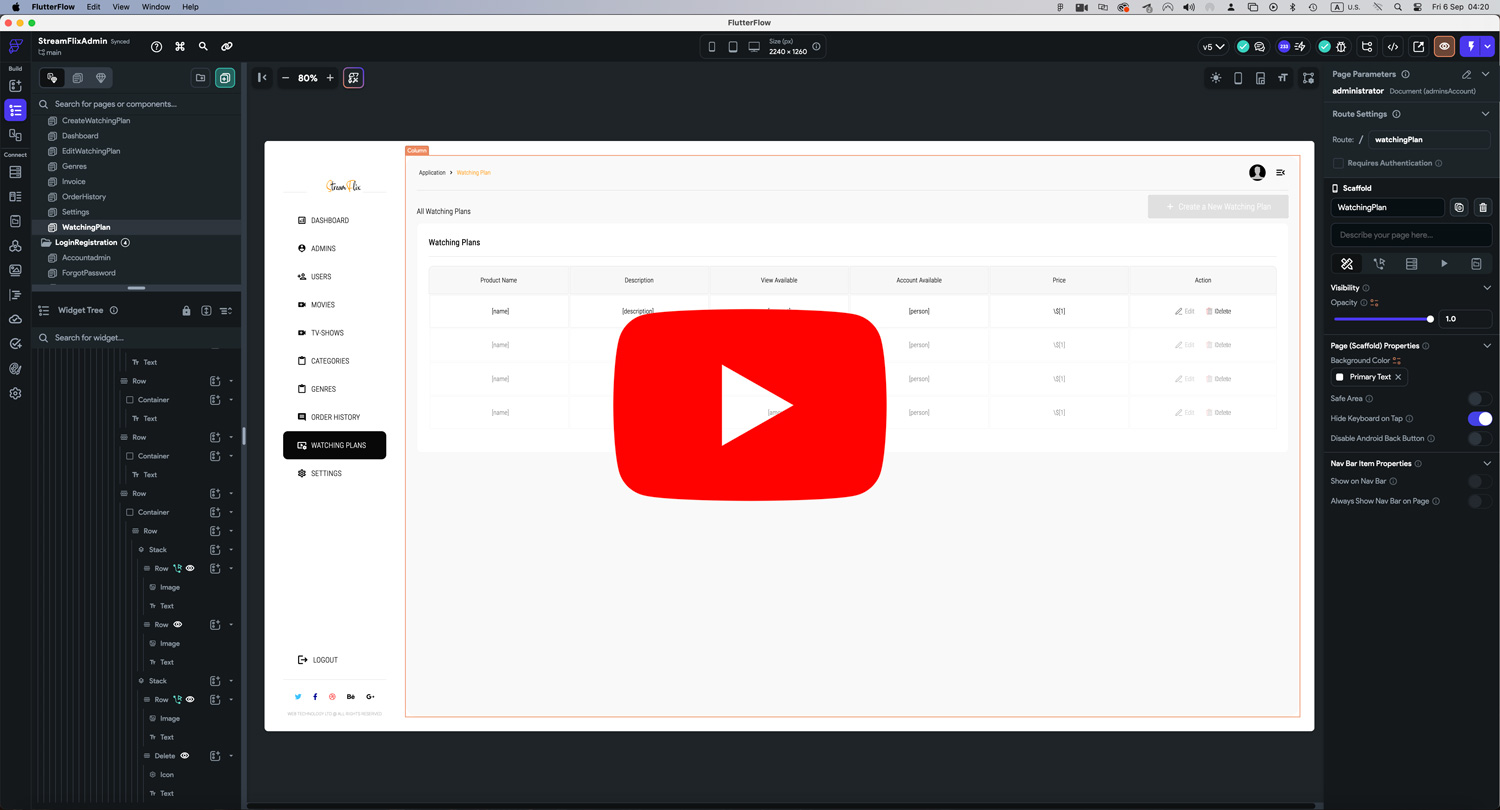Open the View menu in the menu bar
The height and width of the screenshot is (810, 1500).
pyautogui.click(x=121, y=7)
